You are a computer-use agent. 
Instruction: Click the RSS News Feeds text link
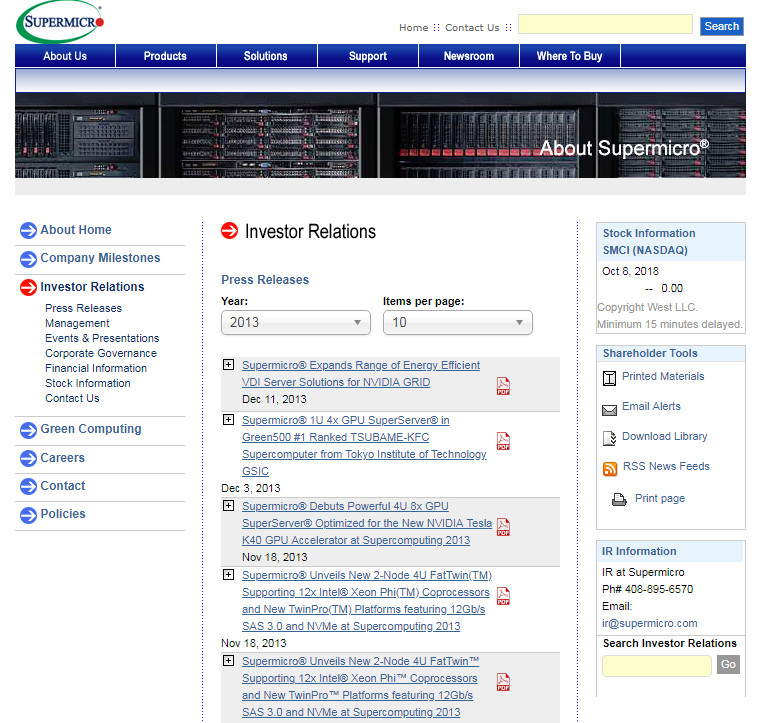tap(666, 467)
